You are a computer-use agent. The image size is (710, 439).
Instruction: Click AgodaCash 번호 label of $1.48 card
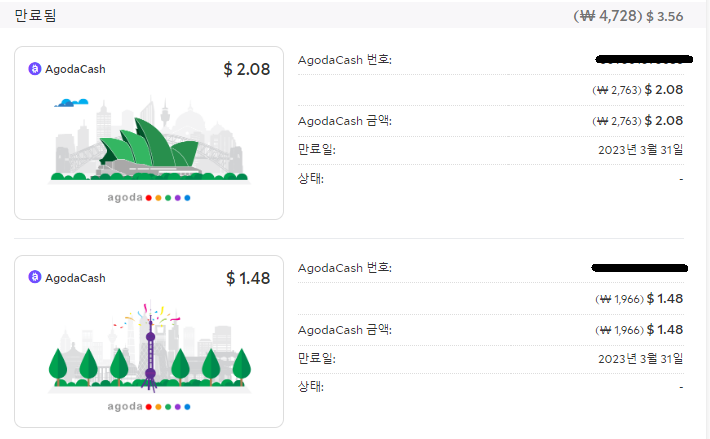click(345, 268)
